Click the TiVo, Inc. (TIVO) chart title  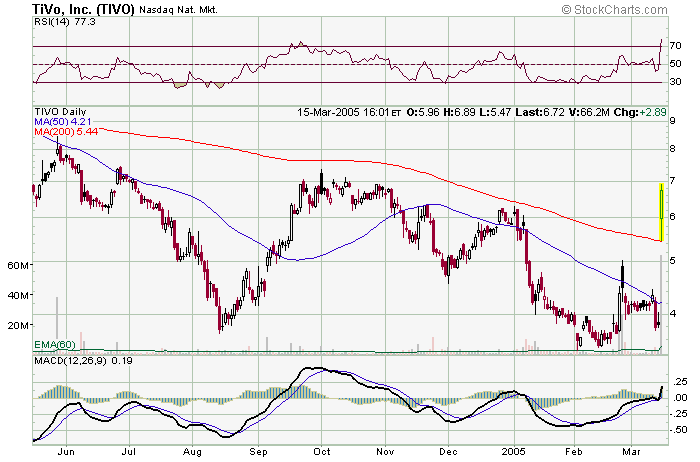point(83,9)
